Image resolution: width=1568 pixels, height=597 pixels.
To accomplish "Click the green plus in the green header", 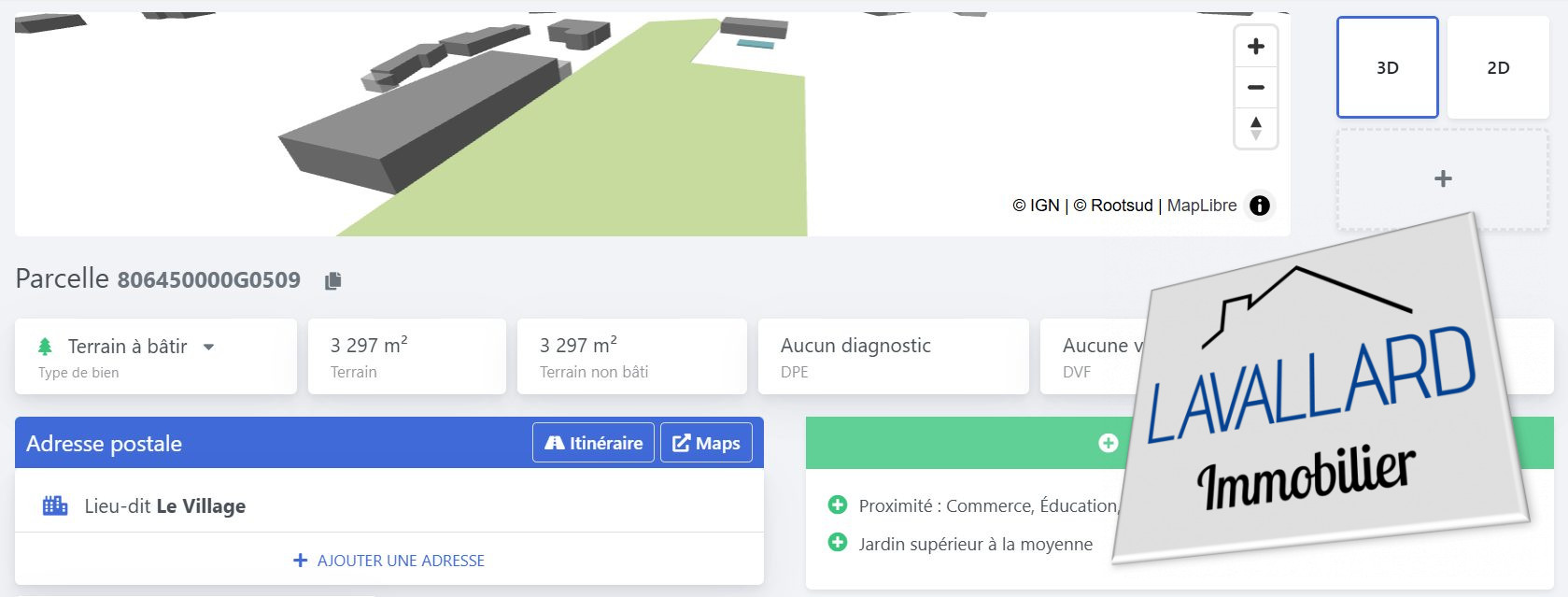I will point(1108,443).
